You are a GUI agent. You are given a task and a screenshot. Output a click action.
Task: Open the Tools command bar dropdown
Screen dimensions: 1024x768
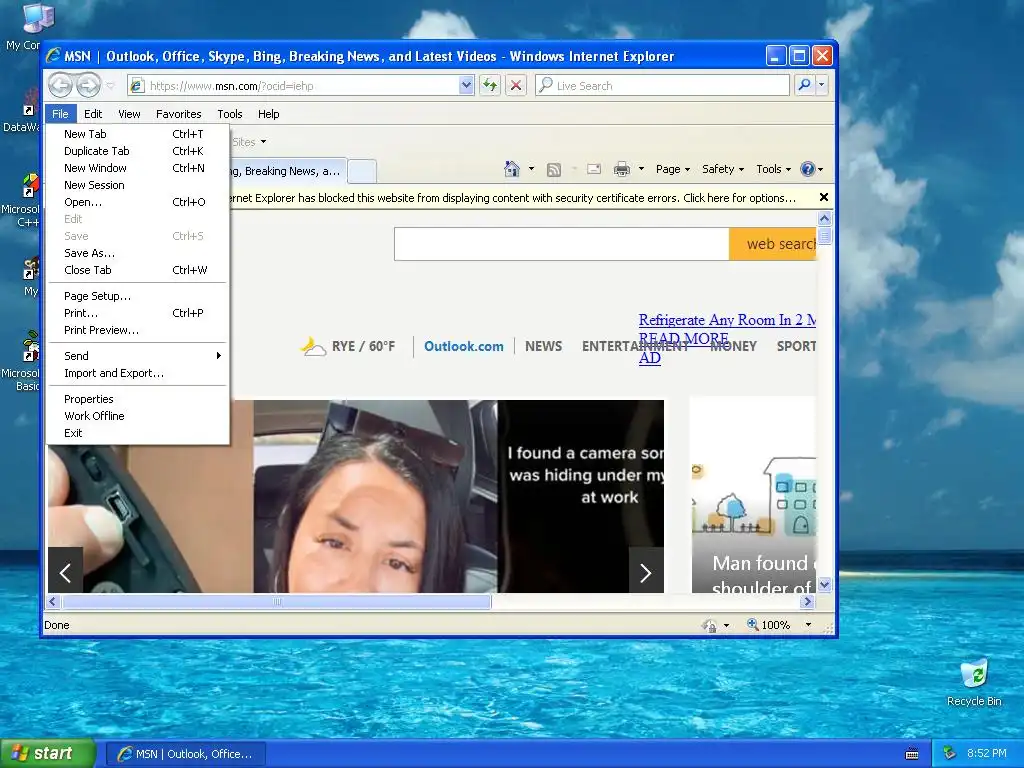point(774,169)
